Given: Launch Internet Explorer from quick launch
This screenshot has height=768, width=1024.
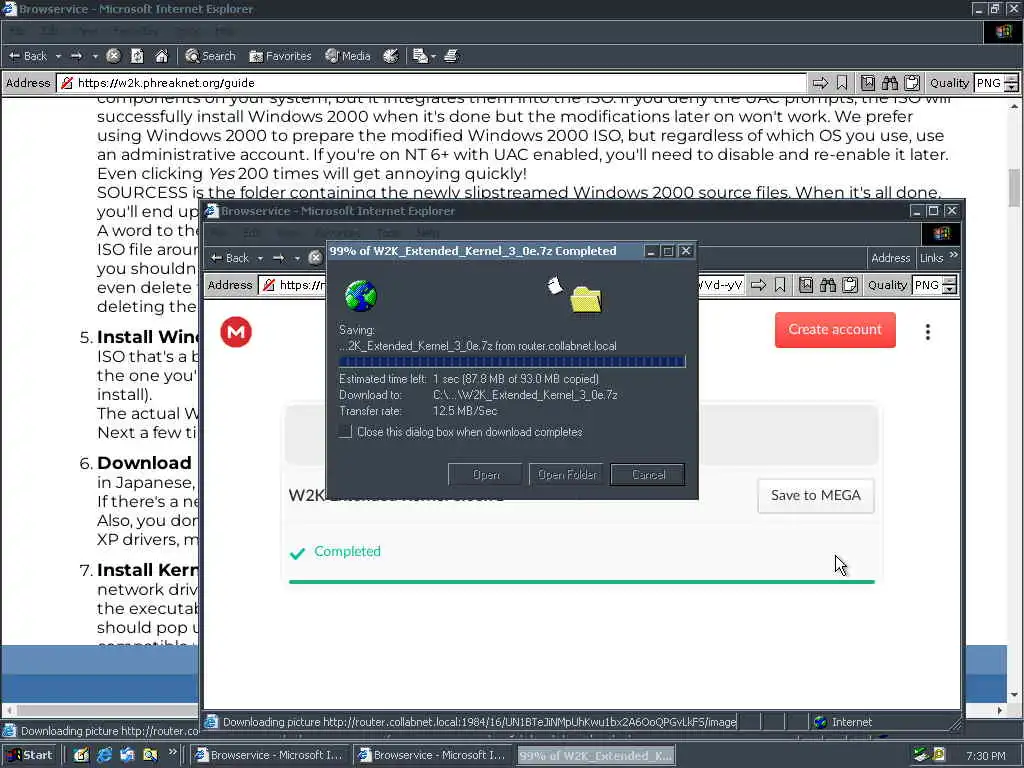Looking at the screenshot, I should (104, 755).
